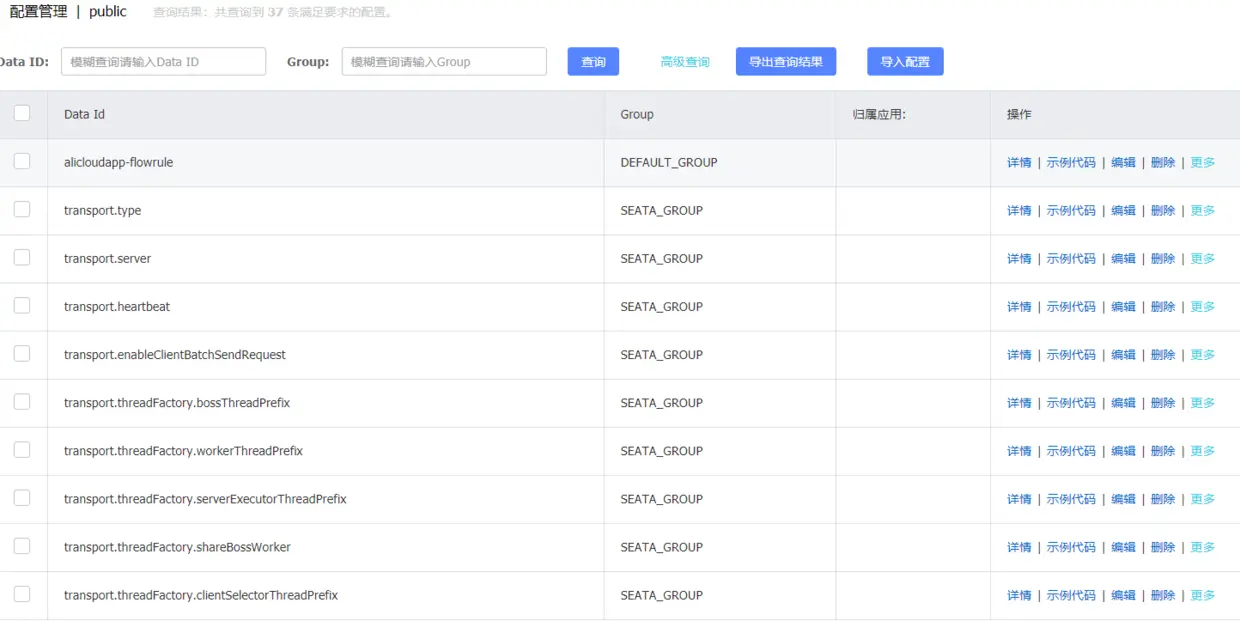Open 更多 for enableClientBatchSendRequest row
Image resolution: width=1240 pixels, height=621 pixels.
pyautogui.click(x=1203, y=354)
